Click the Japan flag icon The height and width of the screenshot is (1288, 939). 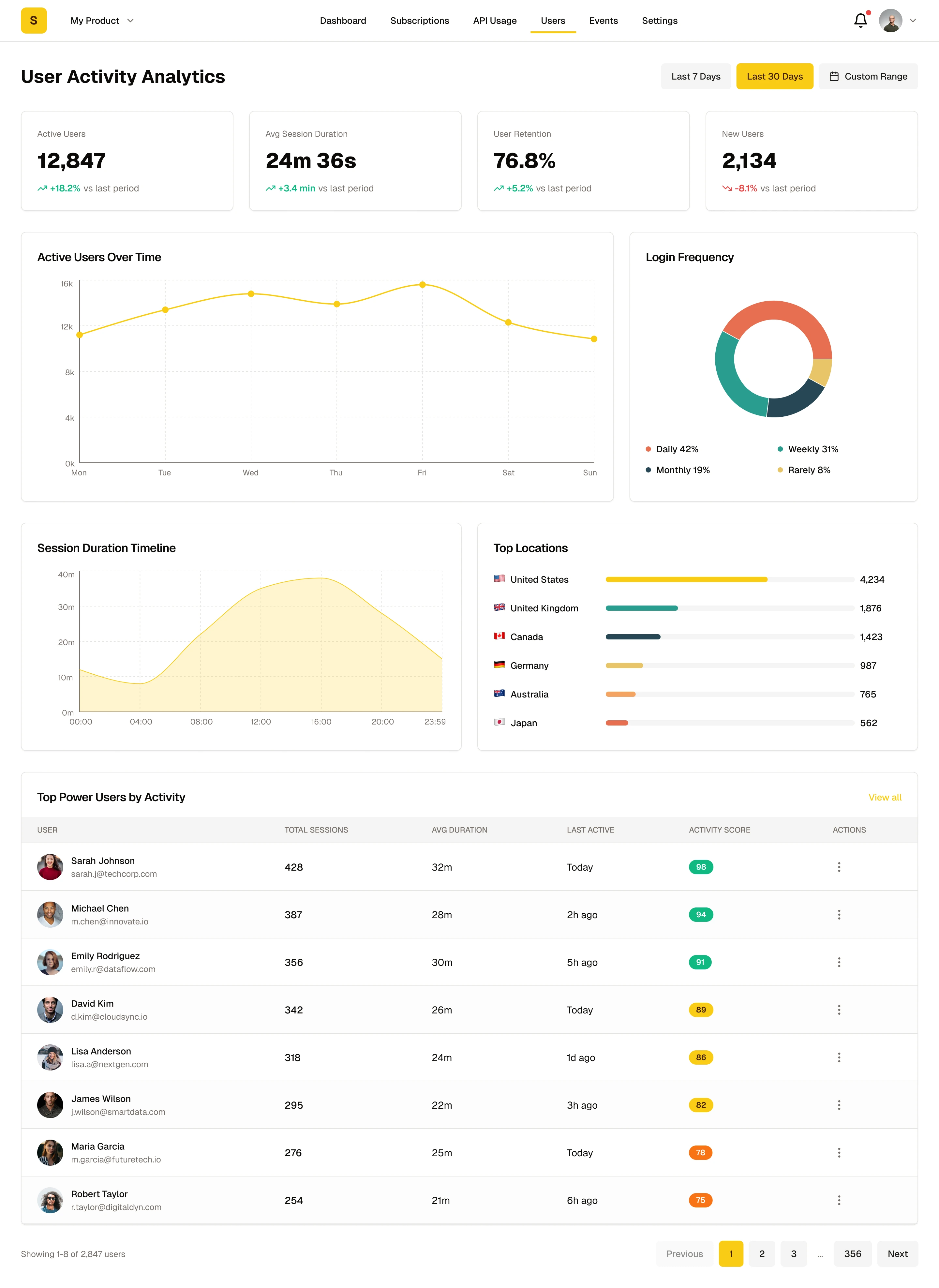point(499,722)
